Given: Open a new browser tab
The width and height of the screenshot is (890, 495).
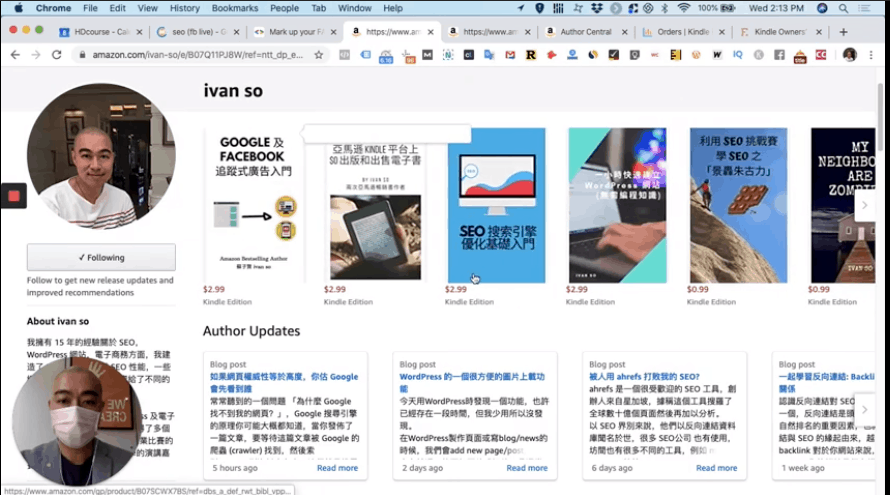Looking at the screenshot, I should point(843,32).
